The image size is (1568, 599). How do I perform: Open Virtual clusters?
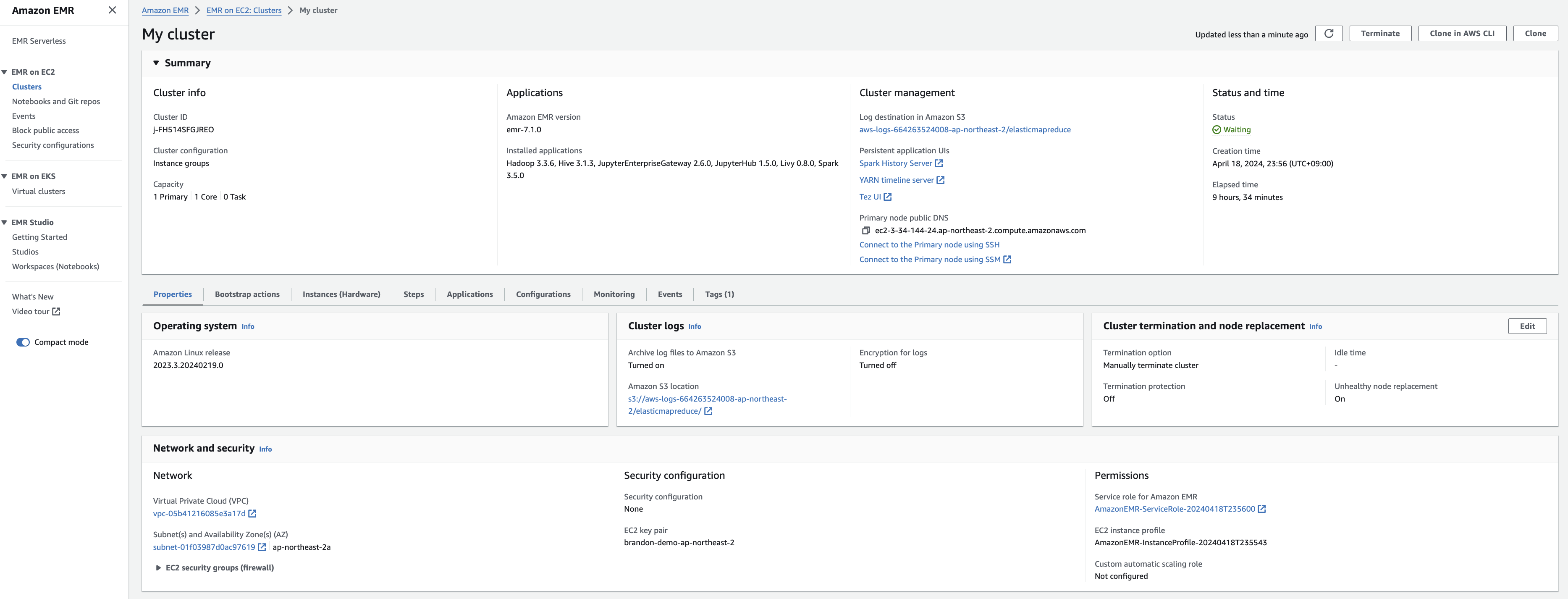[x=38, y=191]
